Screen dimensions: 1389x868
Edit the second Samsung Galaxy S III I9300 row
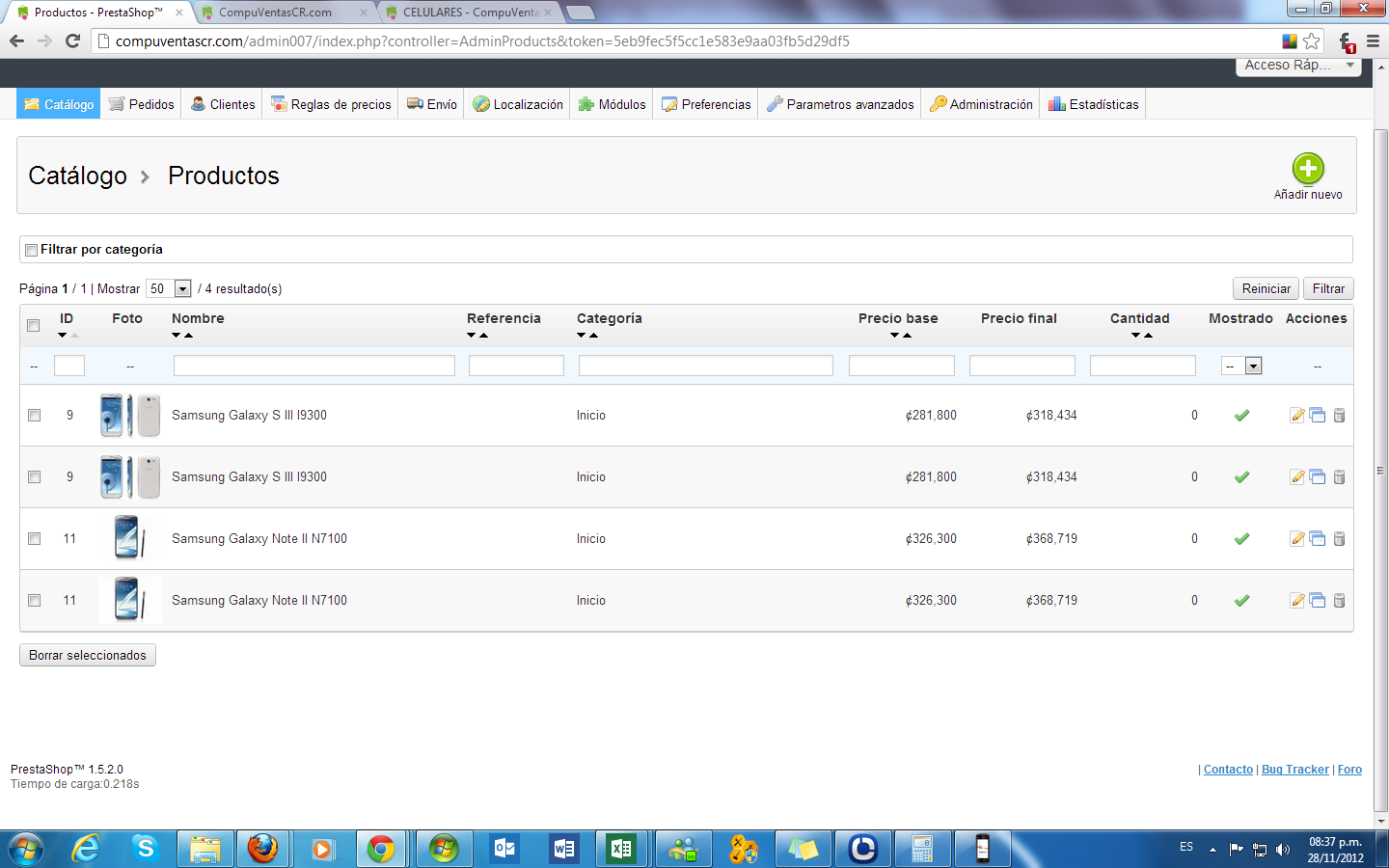(1297, 477)
